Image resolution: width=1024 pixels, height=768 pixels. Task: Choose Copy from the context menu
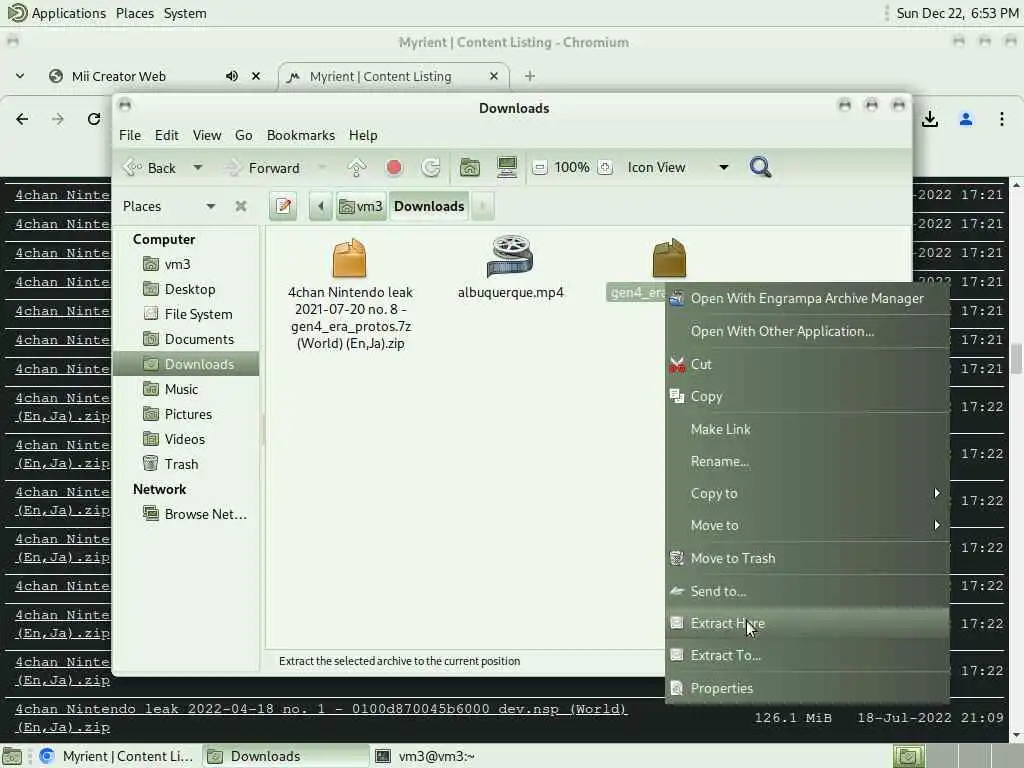coord(807,396)
